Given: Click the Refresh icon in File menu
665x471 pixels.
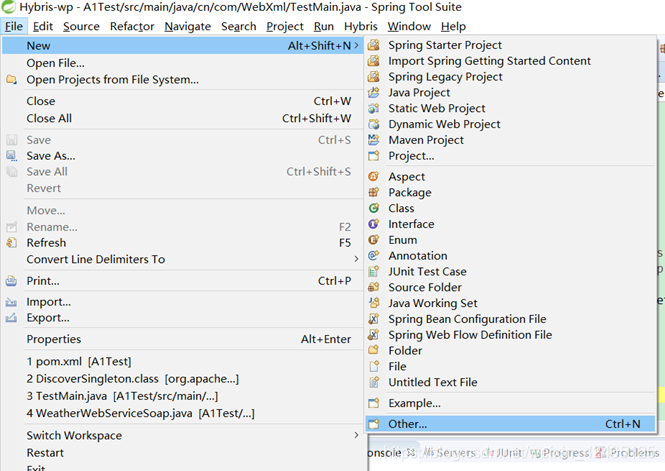Looking at the screenshot, I should pos(11,243).
